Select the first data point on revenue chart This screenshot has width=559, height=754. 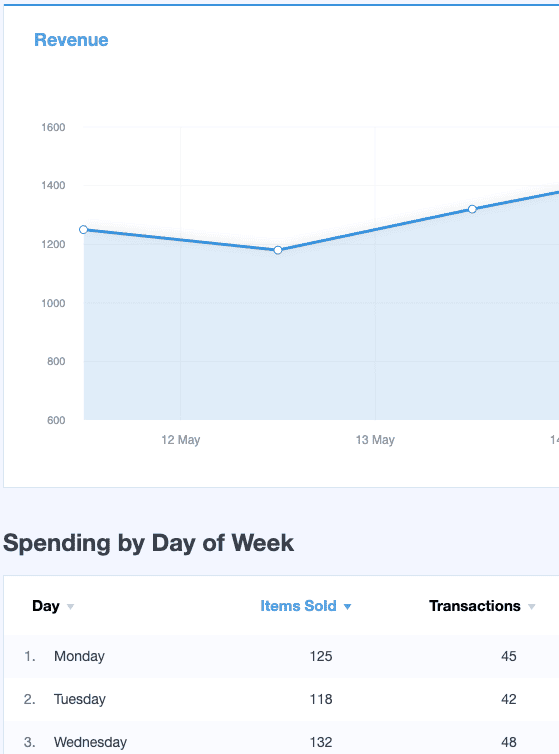click(83, 230)
